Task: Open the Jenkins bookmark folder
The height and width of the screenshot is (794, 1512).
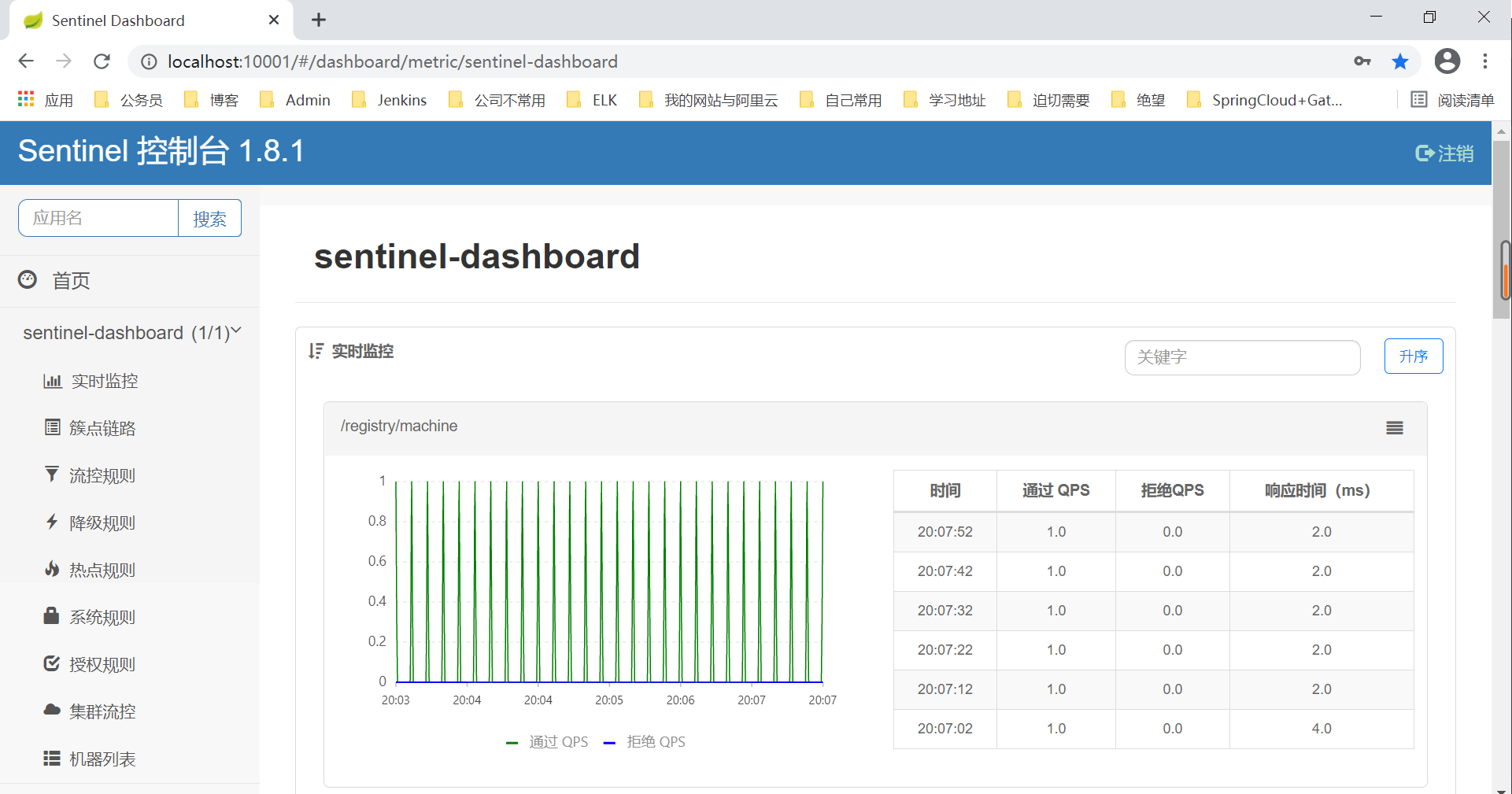Action: click(x=390, y=100)
